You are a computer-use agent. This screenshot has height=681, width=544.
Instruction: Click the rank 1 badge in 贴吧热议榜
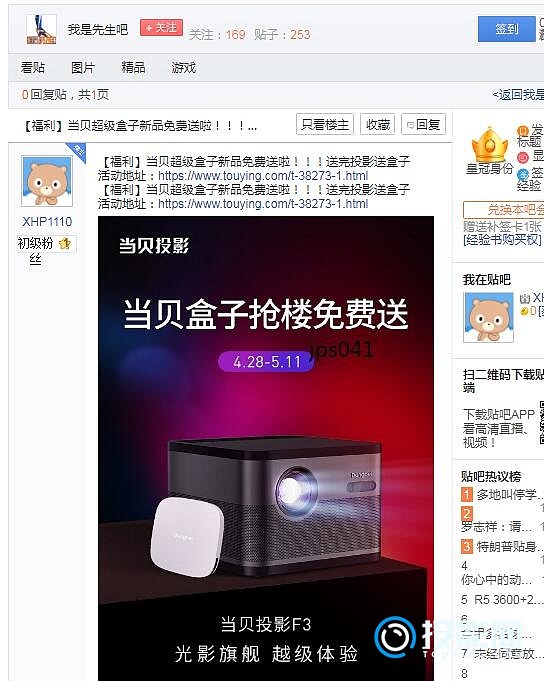pos(467,494)
